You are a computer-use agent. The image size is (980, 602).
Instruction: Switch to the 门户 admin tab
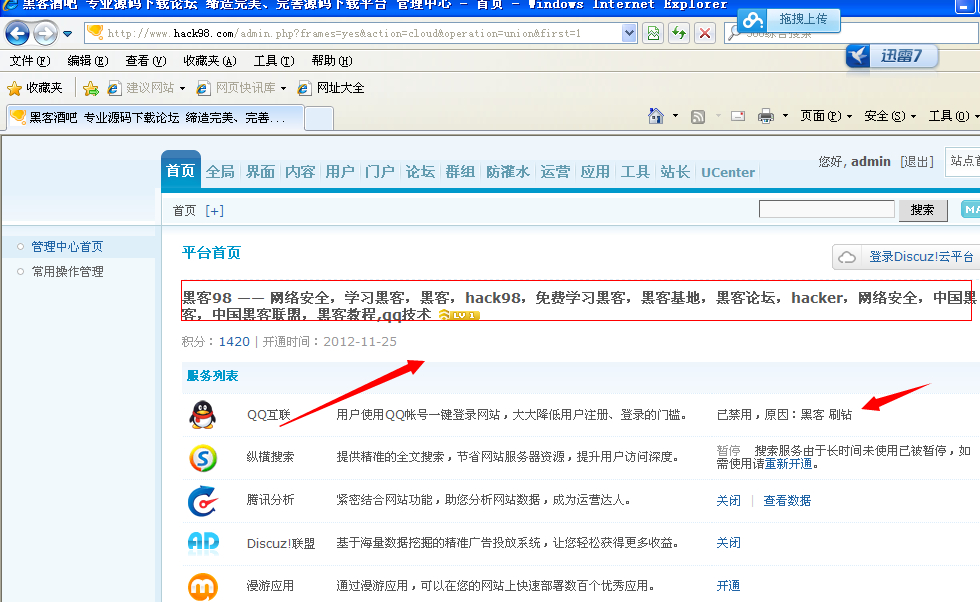[x=380, y=171]
